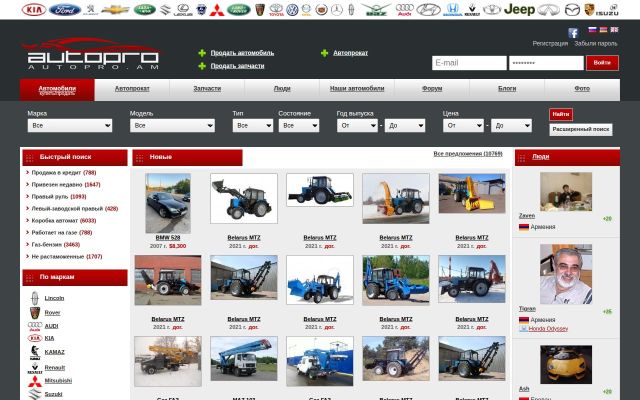Switch language with the UK flag
The image size is (640, 400).
[614, 29]
